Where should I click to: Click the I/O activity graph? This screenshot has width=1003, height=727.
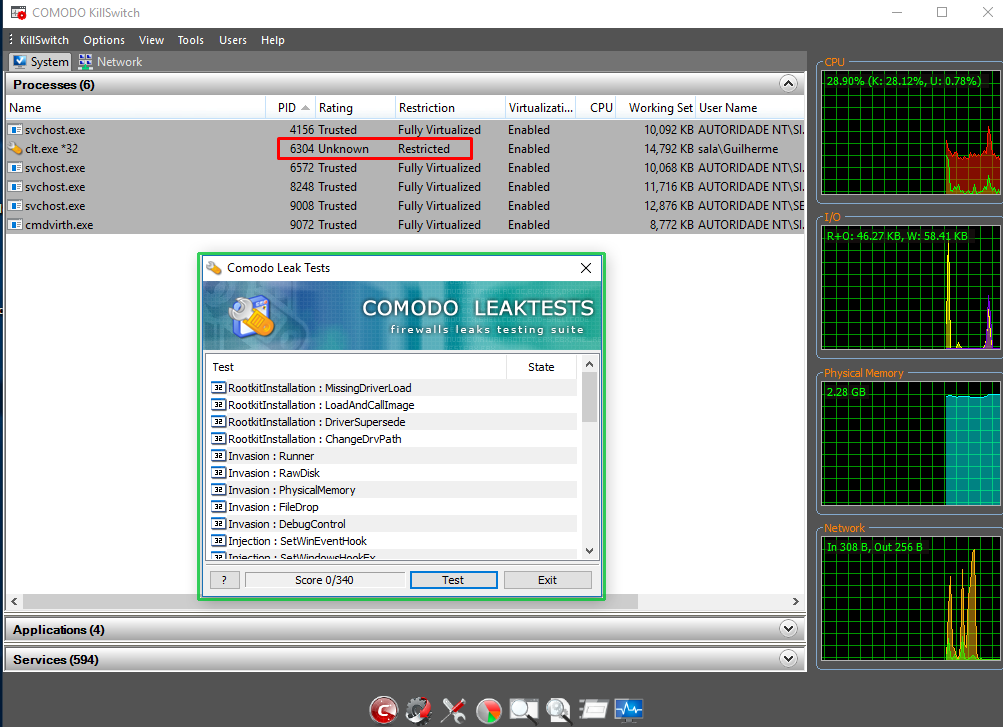tap(912, 288)
